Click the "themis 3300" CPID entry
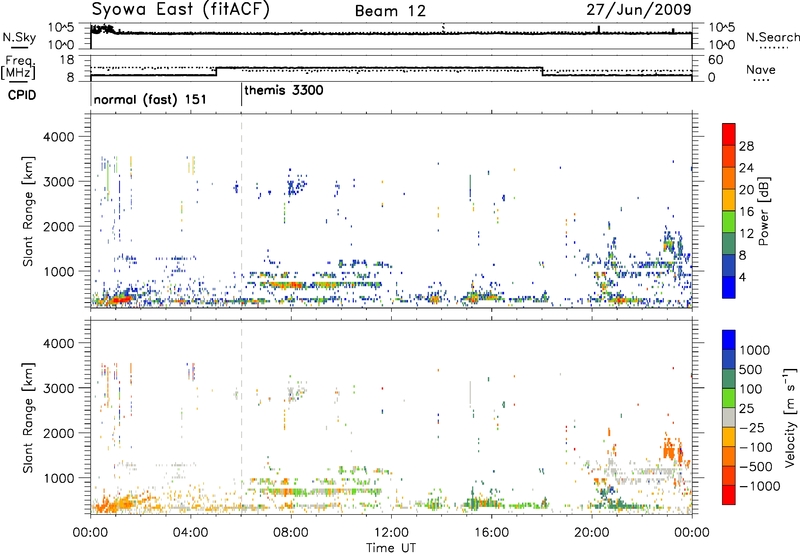Viewport: 800px width, 554px height. pyautogui.click(x=284, y=91)
